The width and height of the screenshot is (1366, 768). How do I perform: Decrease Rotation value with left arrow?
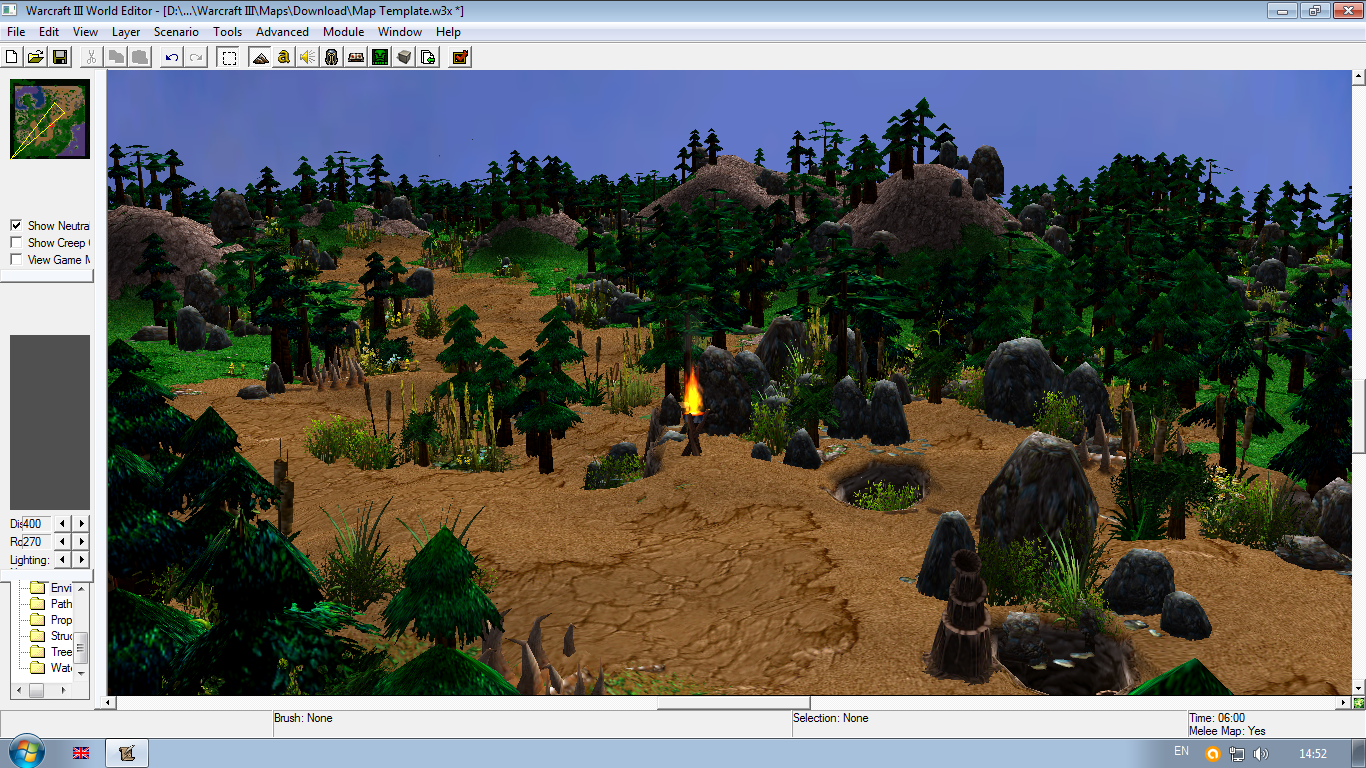63,541
